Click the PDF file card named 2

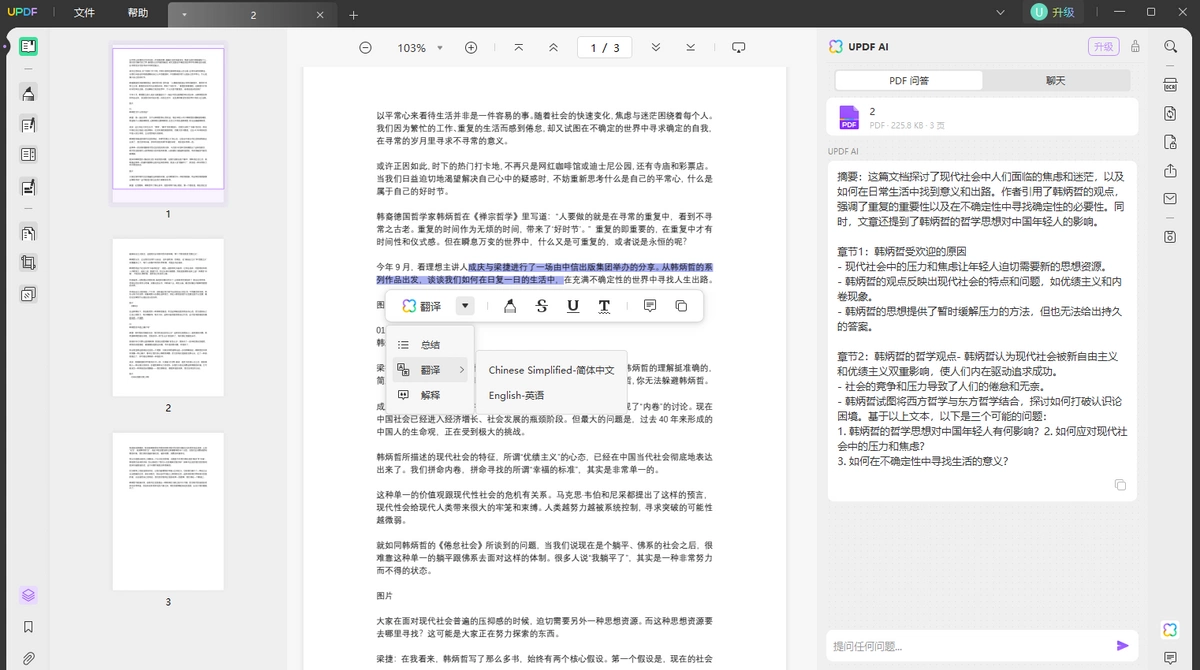point(982,117)
